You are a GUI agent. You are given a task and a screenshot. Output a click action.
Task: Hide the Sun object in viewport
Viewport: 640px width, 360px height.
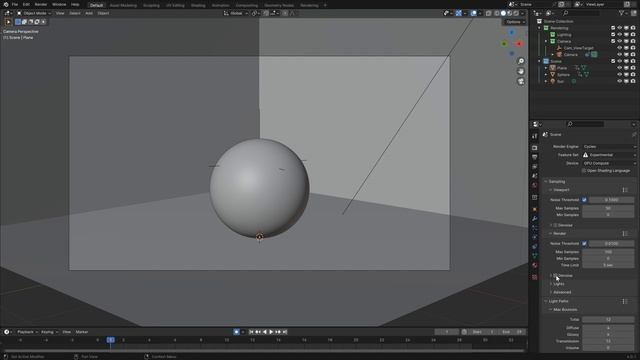[x=620, y=81]
